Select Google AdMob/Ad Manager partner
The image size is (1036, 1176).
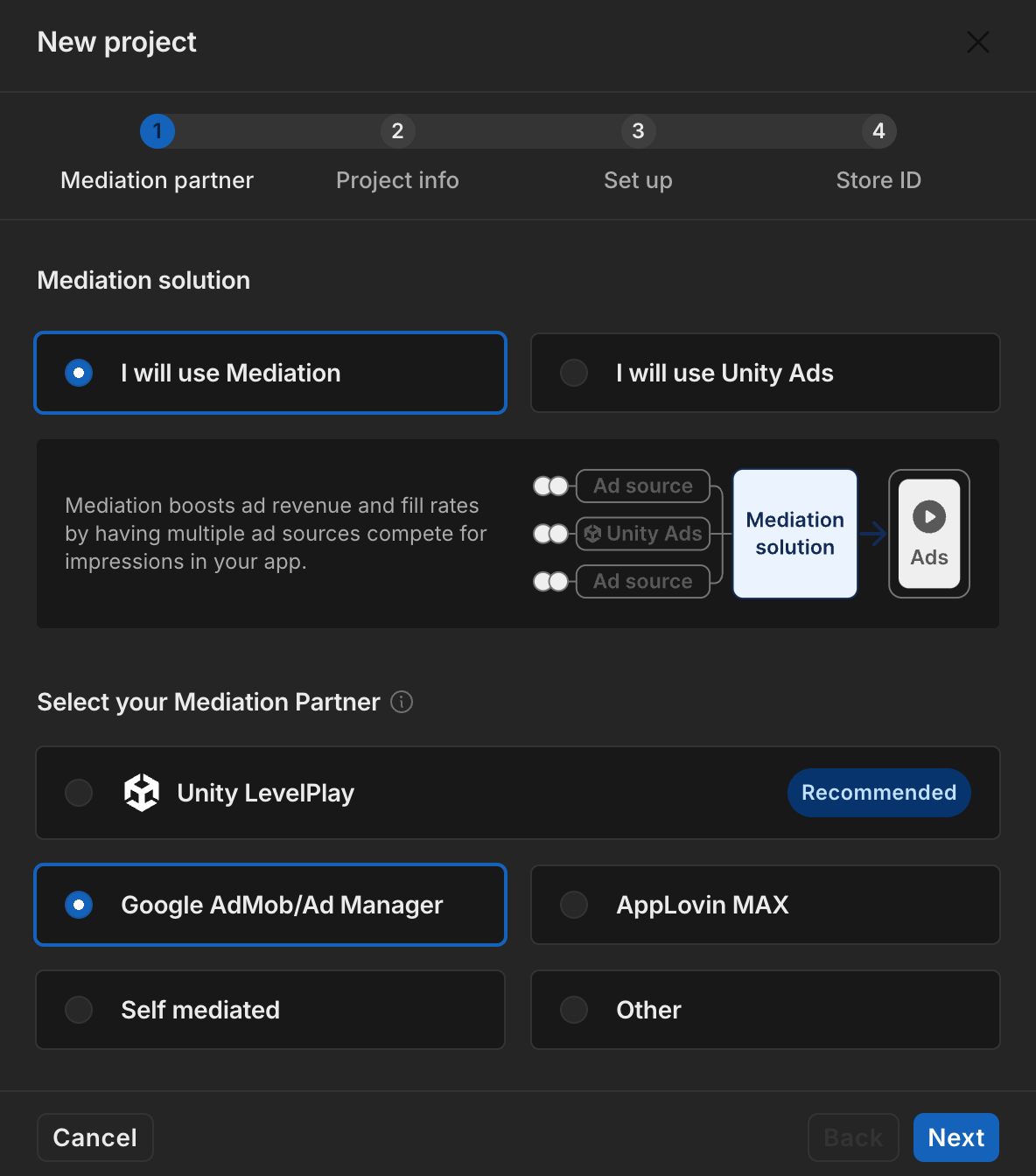pyautogui.click(x=80, y=905)
